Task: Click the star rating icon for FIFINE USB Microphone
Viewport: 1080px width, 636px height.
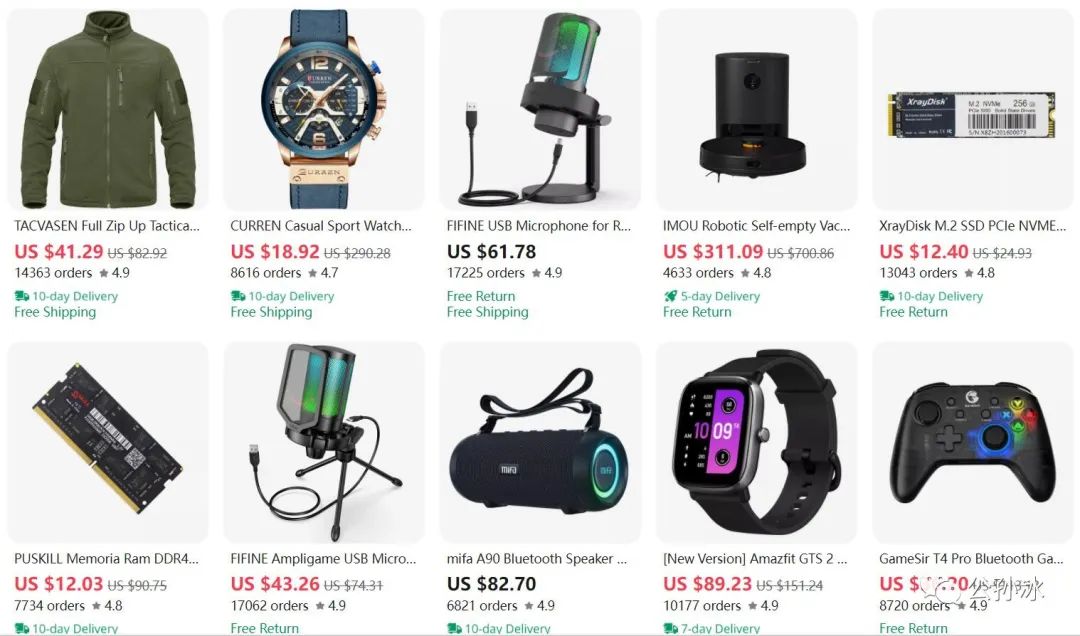Action: click(537, 273)
